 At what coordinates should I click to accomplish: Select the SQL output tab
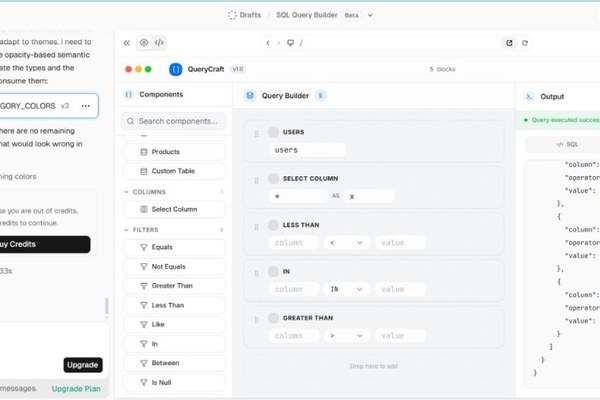click(567, 144)
